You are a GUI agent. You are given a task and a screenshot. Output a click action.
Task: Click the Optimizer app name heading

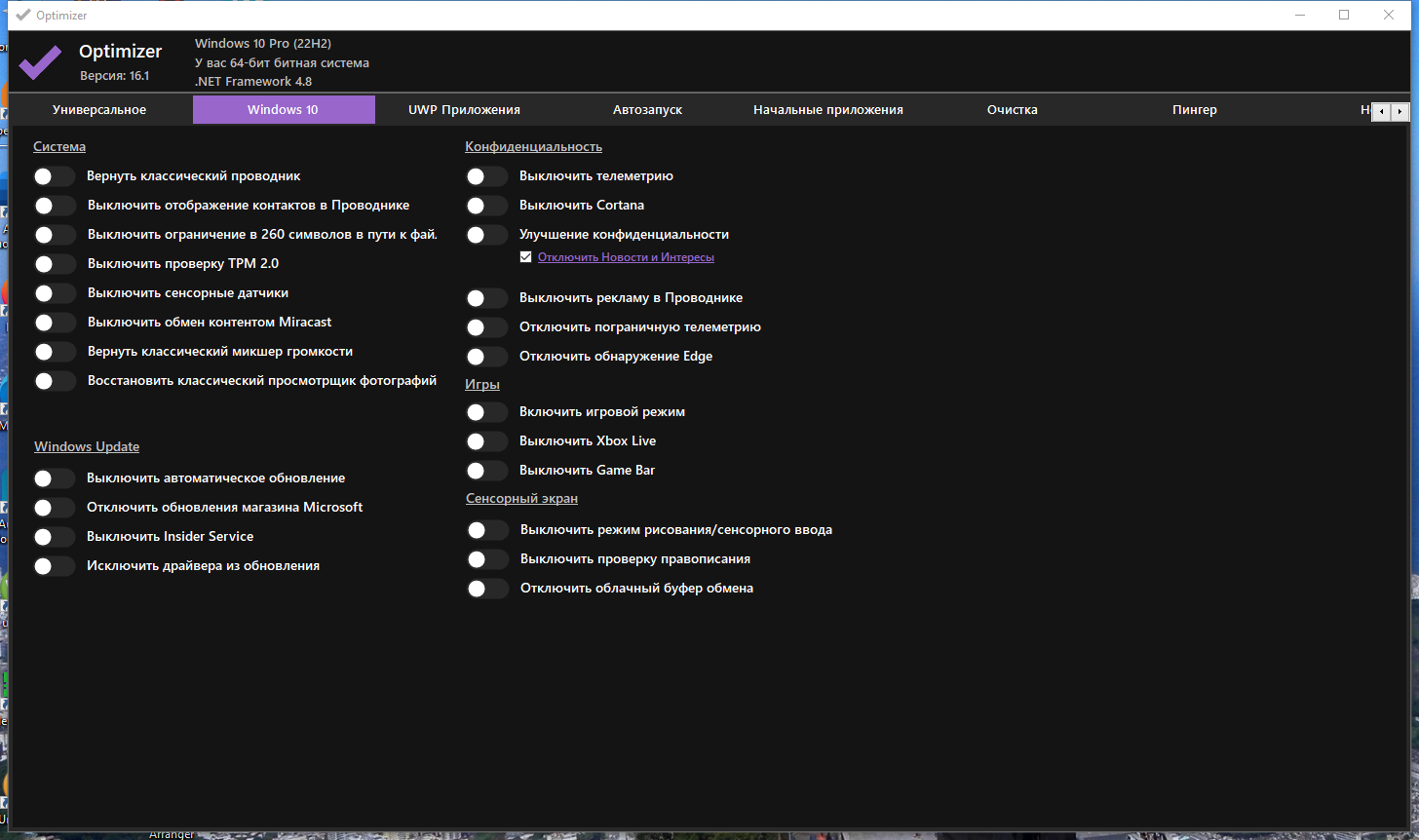pos(121,52)
